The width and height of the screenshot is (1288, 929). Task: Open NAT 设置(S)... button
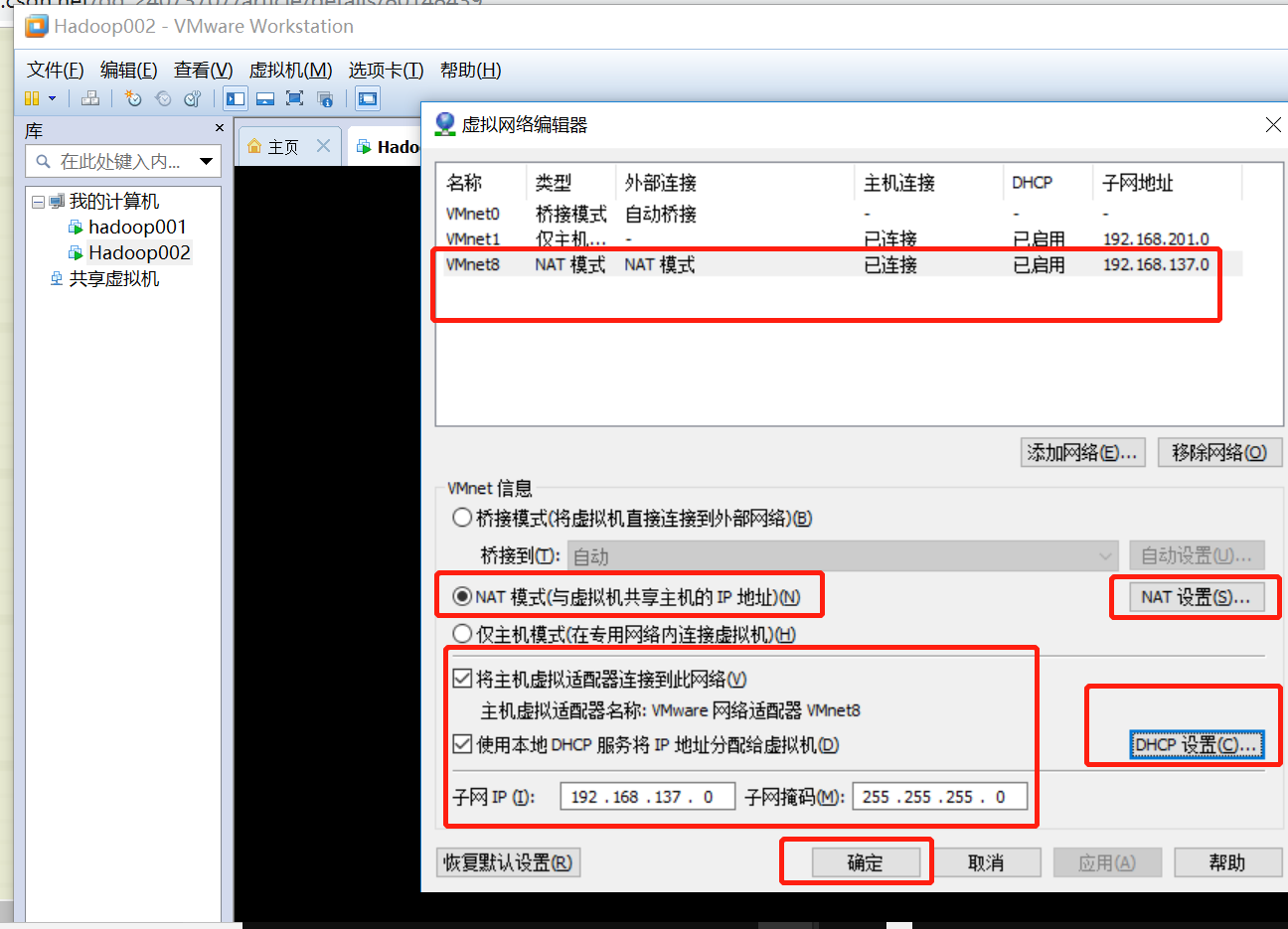pyautogui.click(x=1197, y=596)
